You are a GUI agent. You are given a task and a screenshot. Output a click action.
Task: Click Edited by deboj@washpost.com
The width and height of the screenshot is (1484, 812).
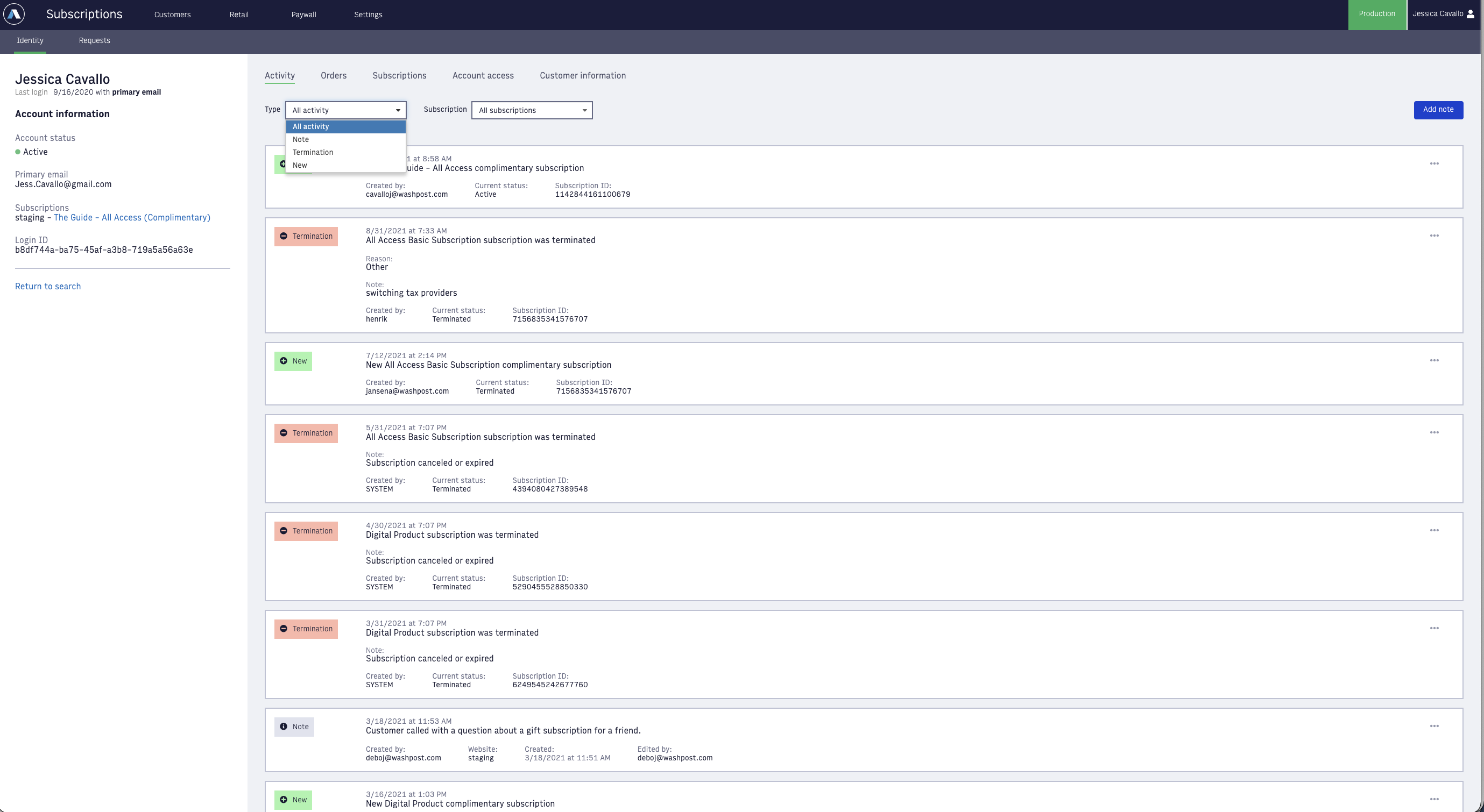[675, 758]
